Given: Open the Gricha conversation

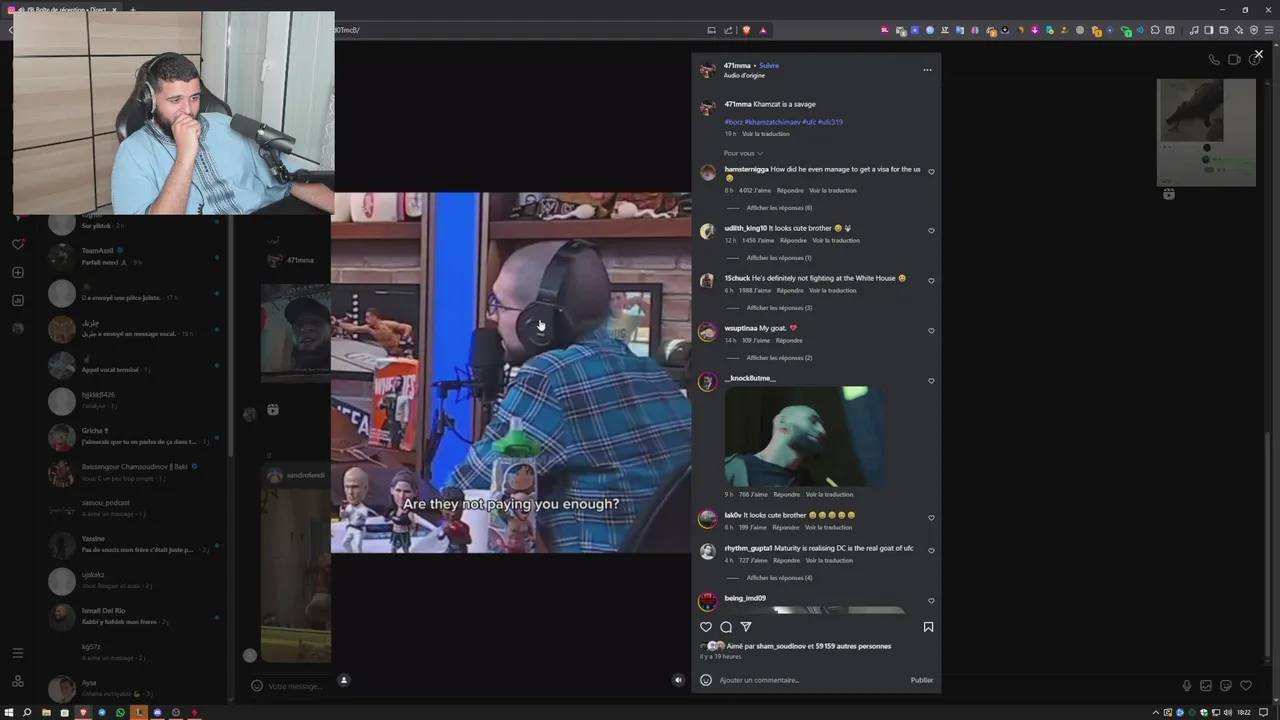Looking at the screenshot, I should coord(135,436).
